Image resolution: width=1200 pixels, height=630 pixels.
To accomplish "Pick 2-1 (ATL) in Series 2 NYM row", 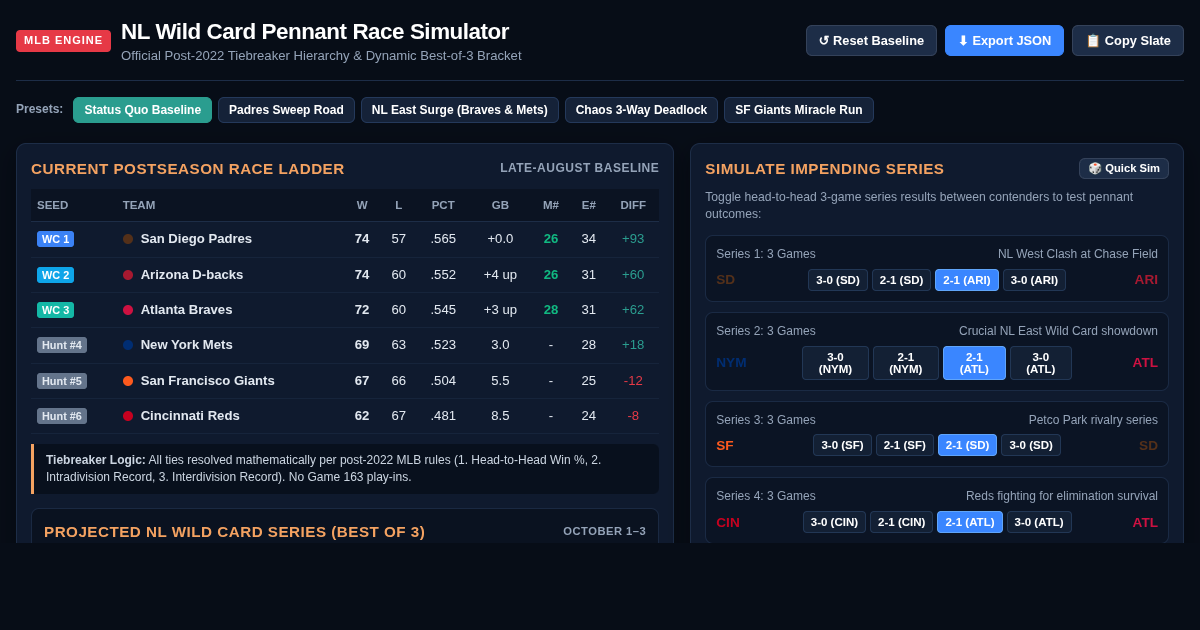I will click(x=974, y=363).
